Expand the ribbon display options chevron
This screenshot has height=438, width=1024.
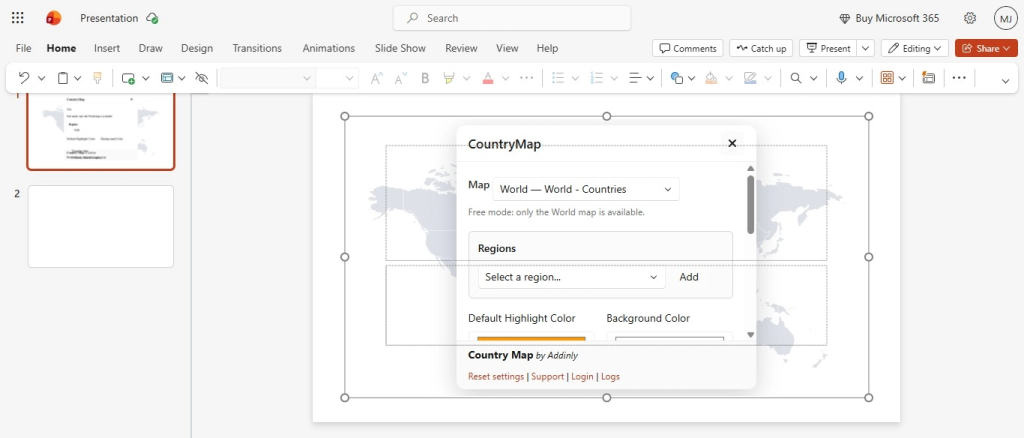coord(1005,80)
